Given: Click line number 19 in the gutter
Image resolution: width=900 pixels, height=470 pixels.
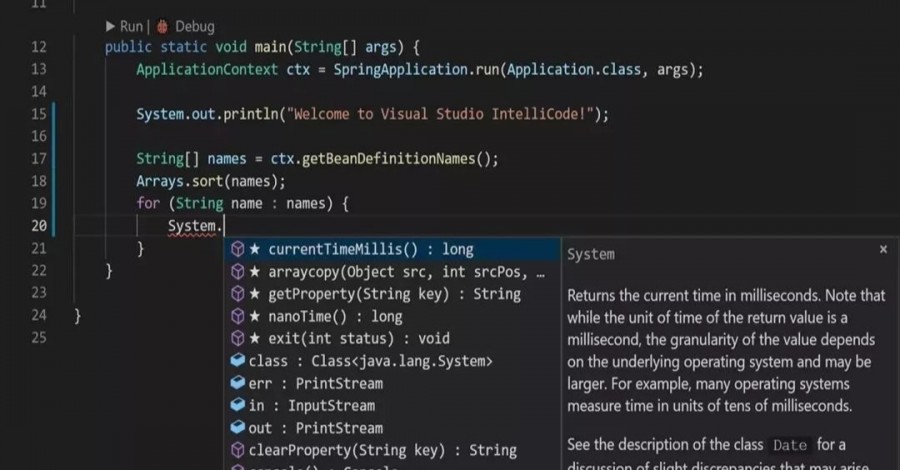Looking at the screenshot, I should pos(38,204).
